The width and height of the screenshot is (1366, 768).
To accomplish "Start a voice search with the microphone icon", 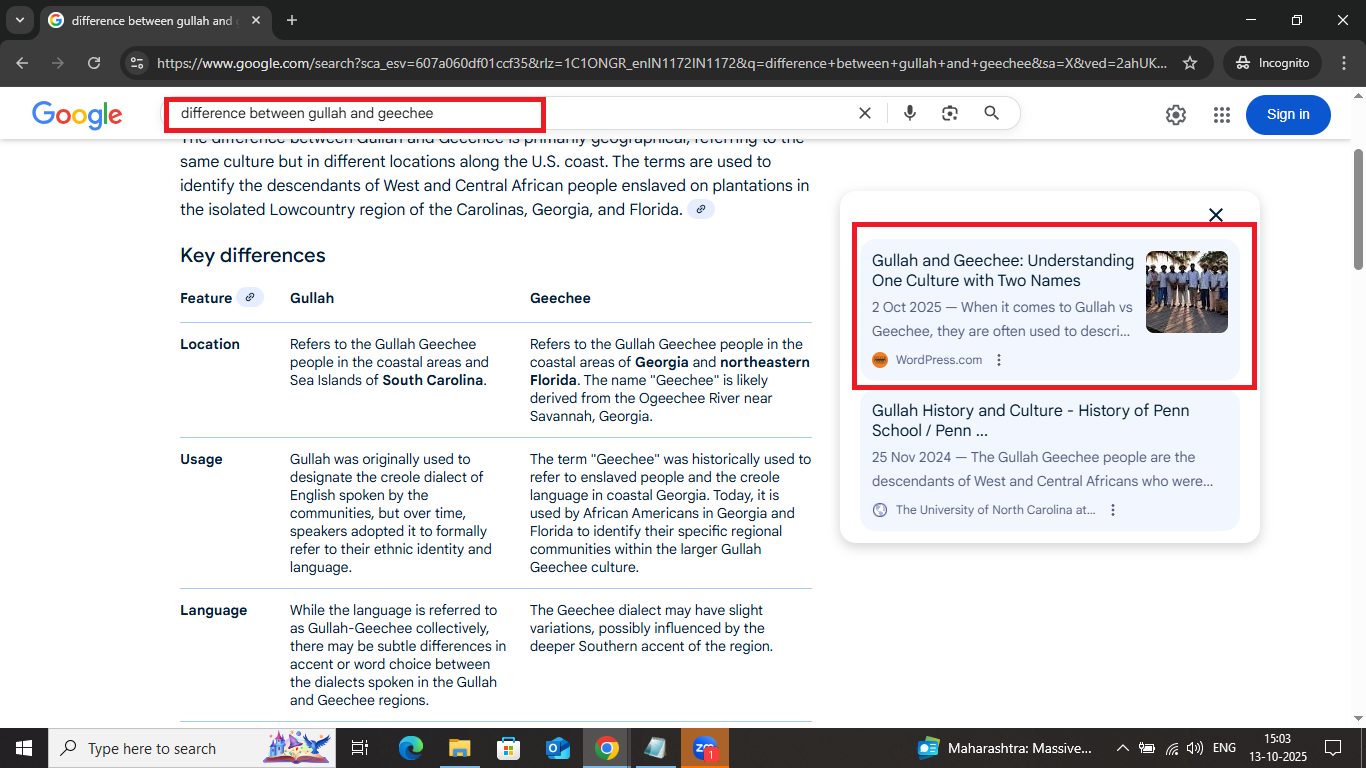I will (x=910, y=113).
